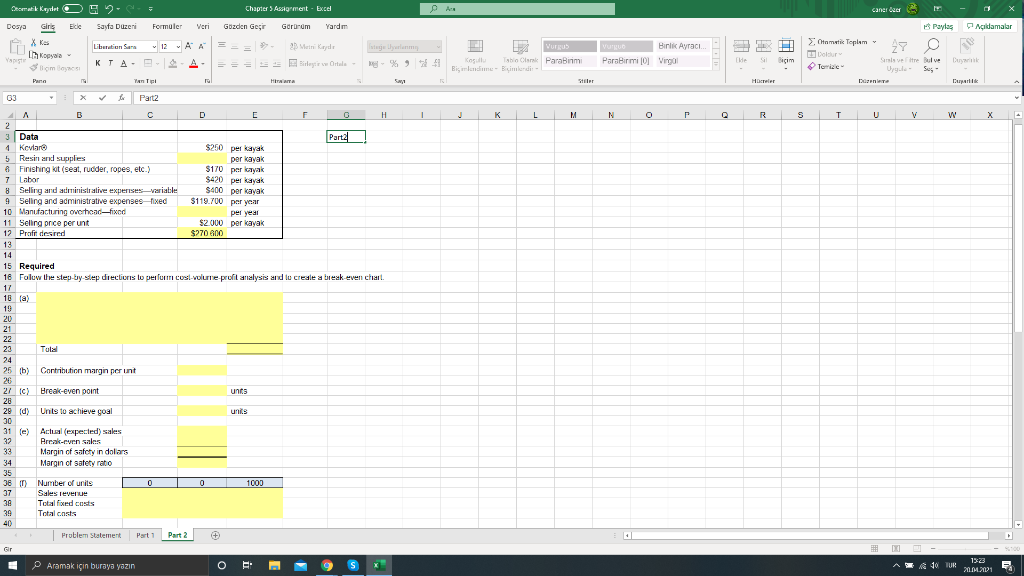Click the Açıklamalar comments button

[989, 26]
